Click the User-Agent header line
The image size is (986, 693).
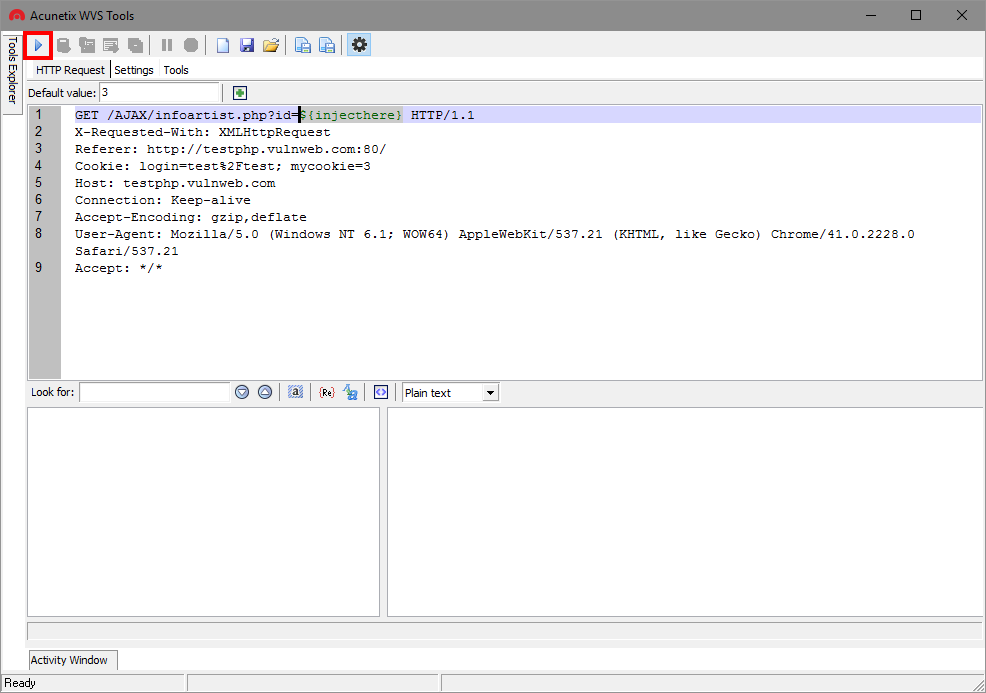click(494, 234)
